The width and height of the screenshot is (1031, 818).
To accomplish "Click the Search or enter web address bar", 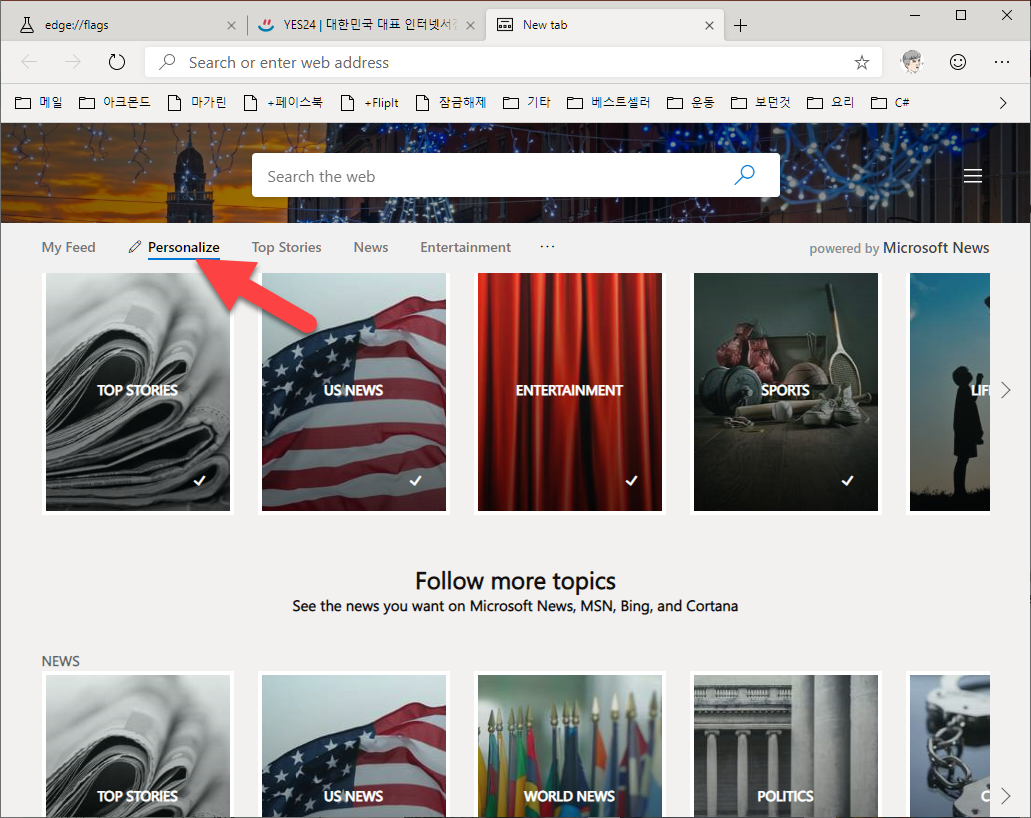I will 513,62.
